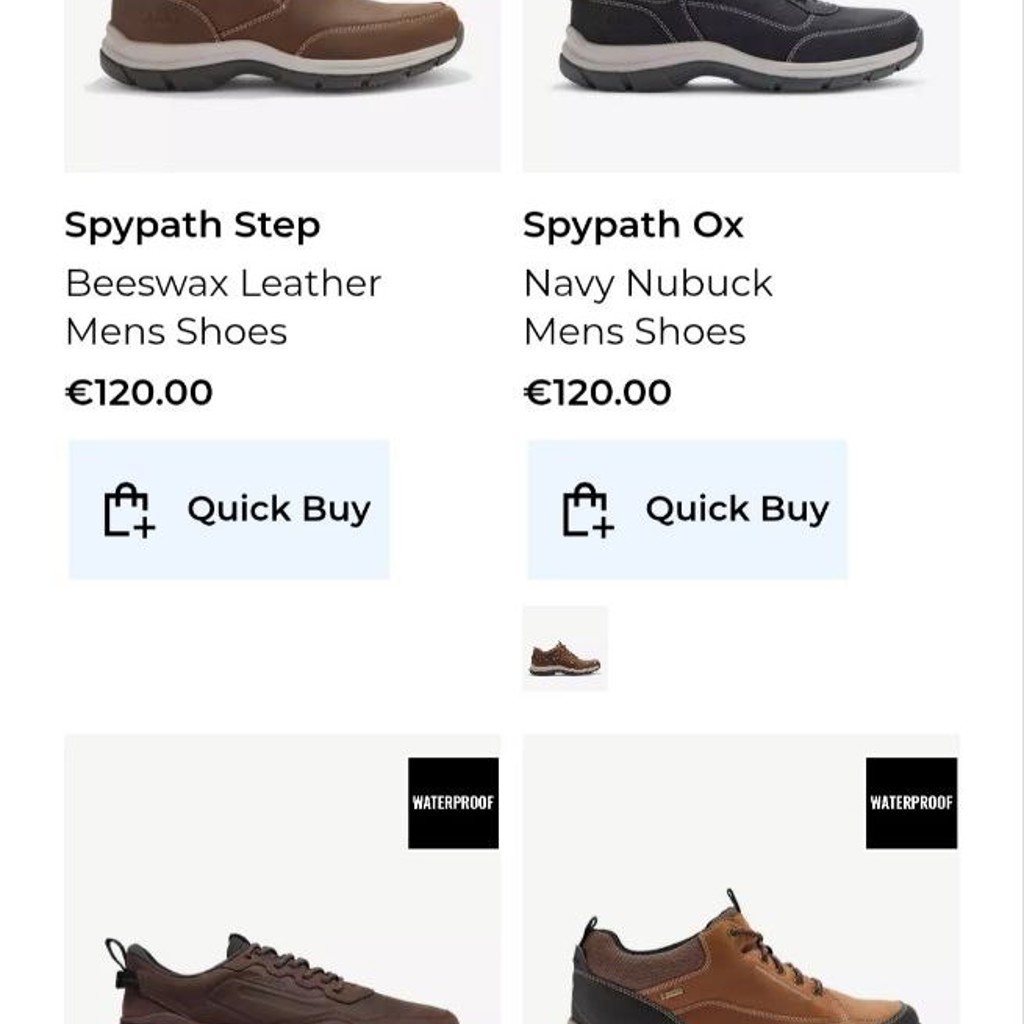Click the shopping bag icon for Spypath Step
This screenshot has width=1024, height=1024.
click(x=129, y=510)
